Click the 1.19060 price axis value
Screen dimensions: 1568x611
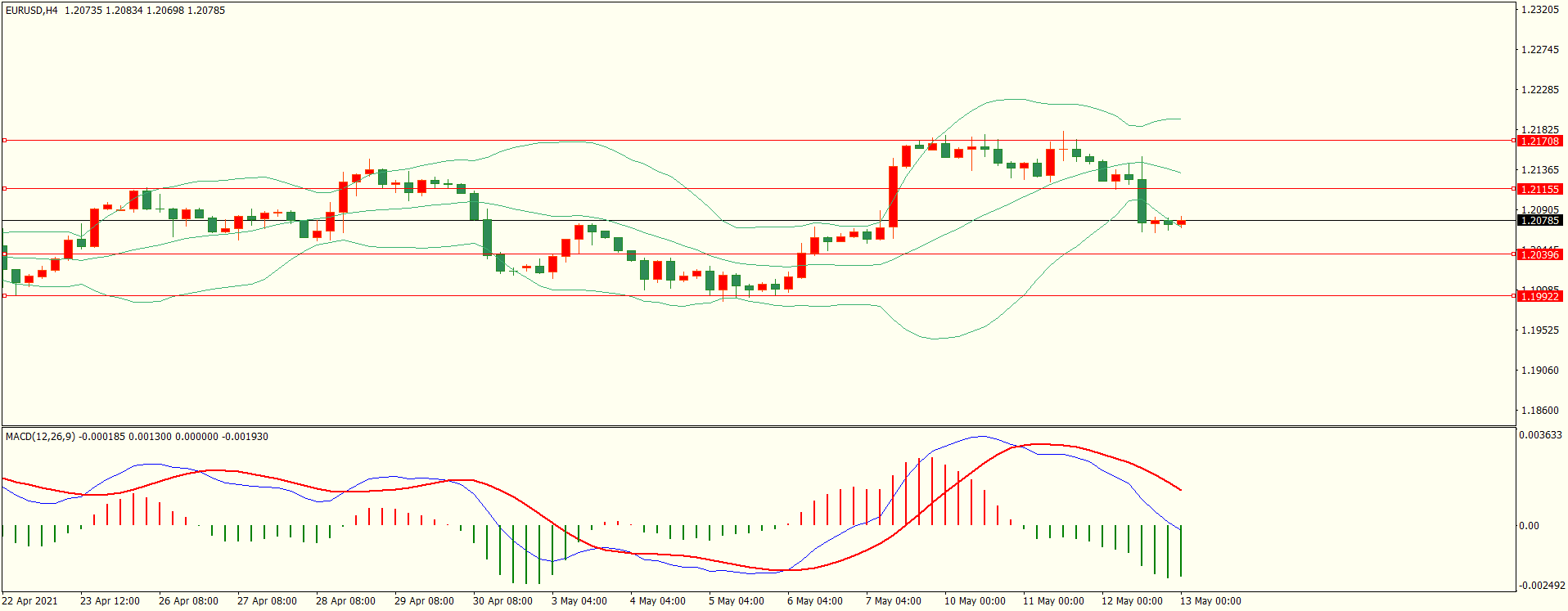[x=1539, y=371]
